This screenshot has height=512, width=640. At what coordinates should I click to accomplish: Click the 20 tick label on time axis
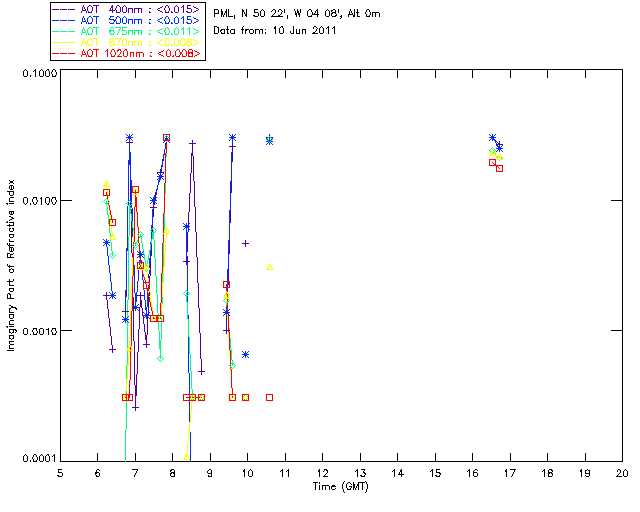[622, 472]
